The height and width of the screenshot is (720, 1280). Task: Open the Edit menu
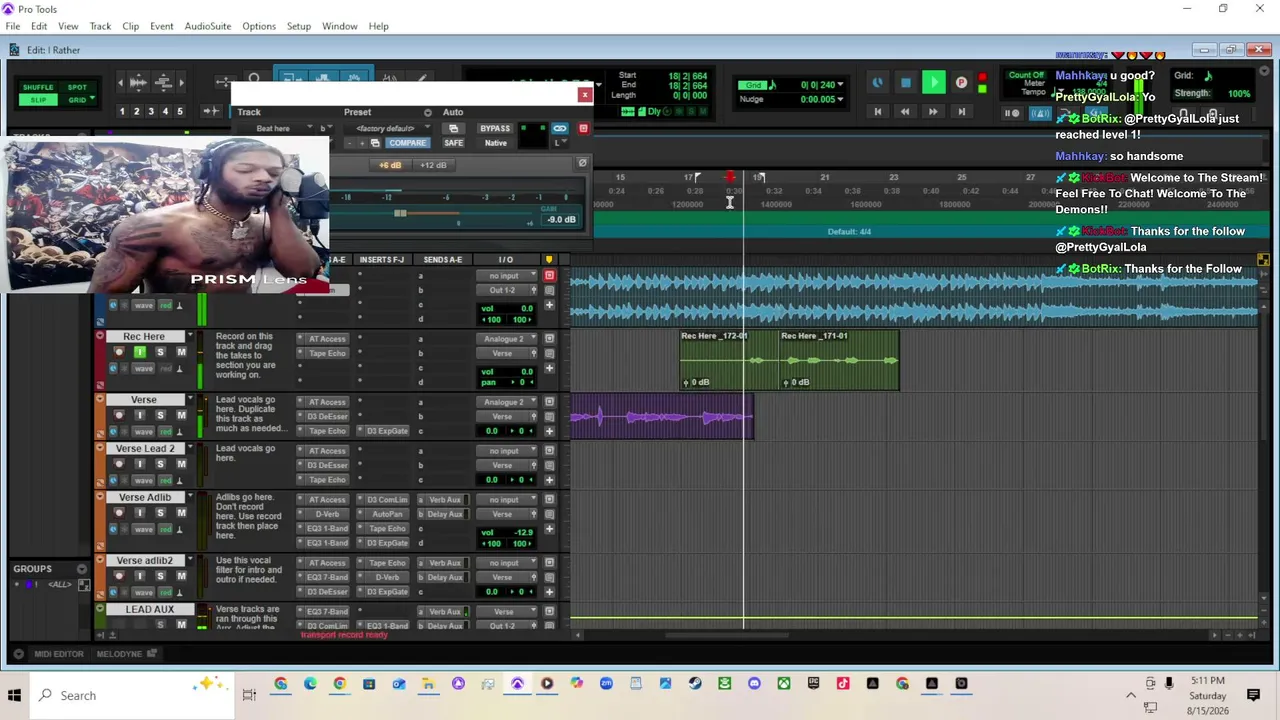[39, 26]
